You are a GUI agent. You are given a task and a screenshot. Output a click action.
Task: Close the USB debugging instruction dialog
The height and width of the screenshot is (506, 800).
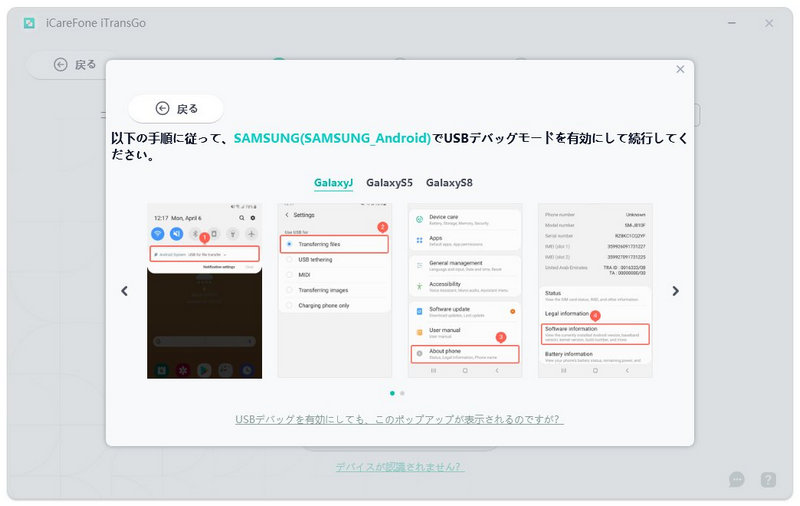680,69
